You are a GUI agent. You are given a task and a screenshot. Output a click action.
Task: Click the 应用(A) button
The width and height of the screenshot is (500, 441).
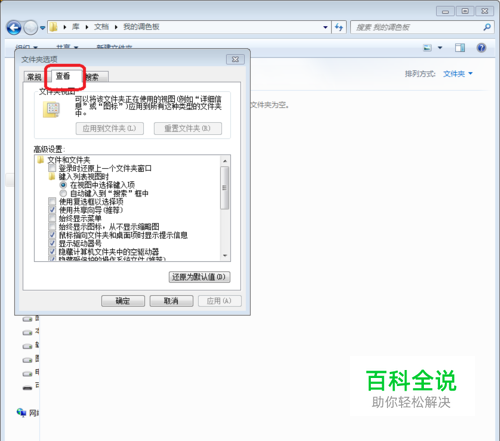219,301
